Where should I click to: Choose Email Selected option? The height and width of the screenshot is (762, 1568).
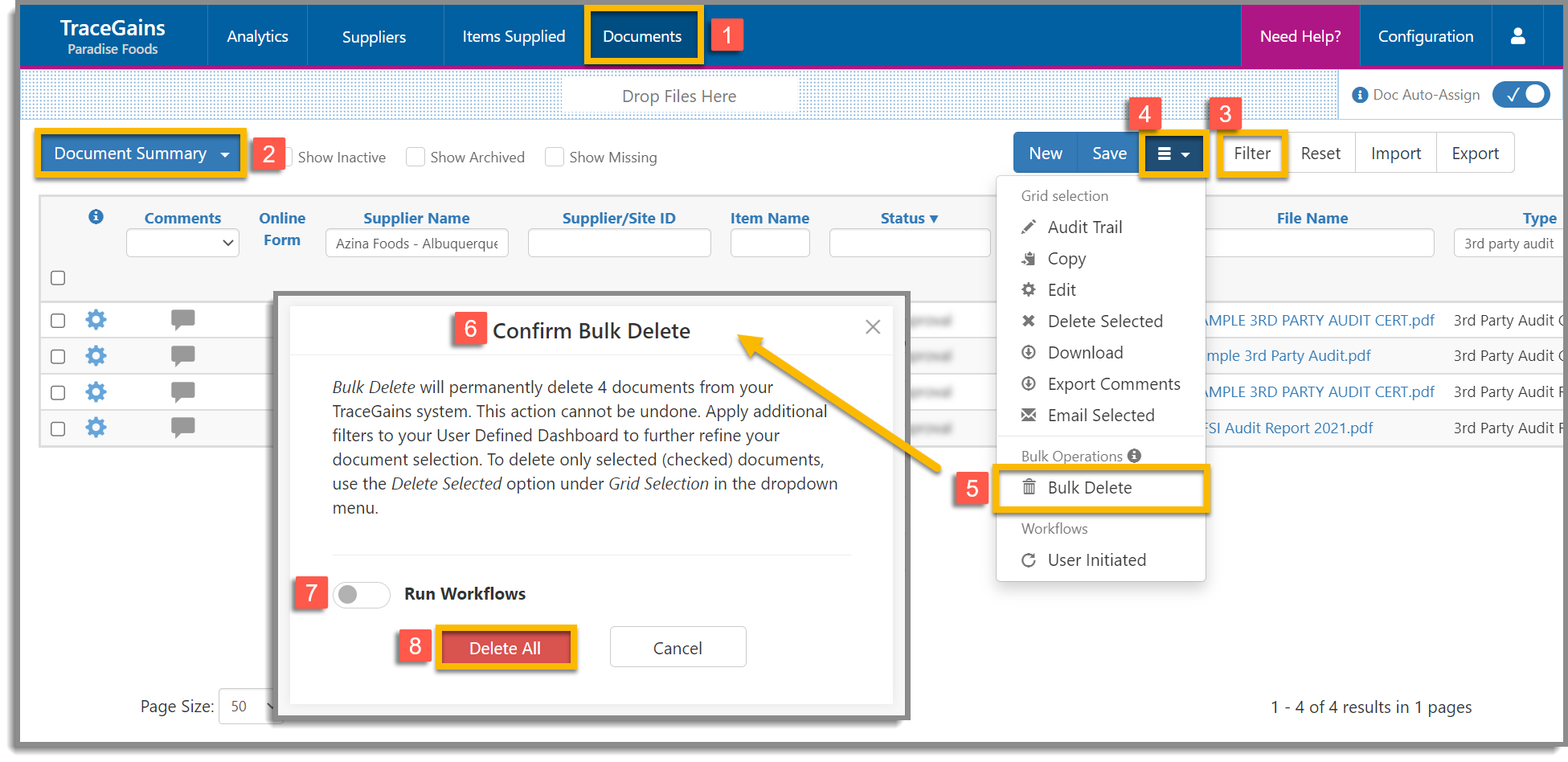coord(1100,416)
